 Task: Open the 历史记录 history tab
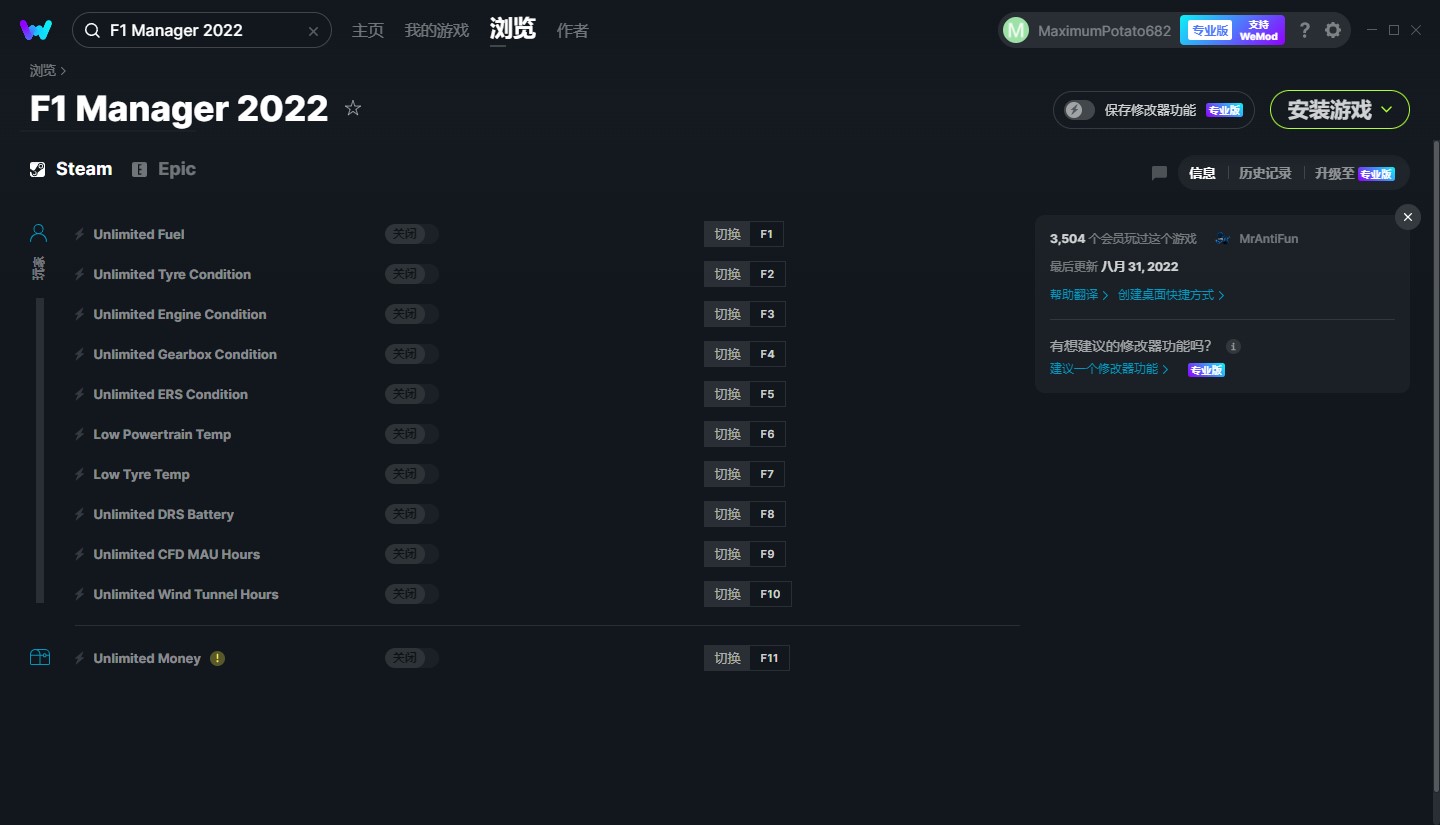click(x=1265, y=173)
